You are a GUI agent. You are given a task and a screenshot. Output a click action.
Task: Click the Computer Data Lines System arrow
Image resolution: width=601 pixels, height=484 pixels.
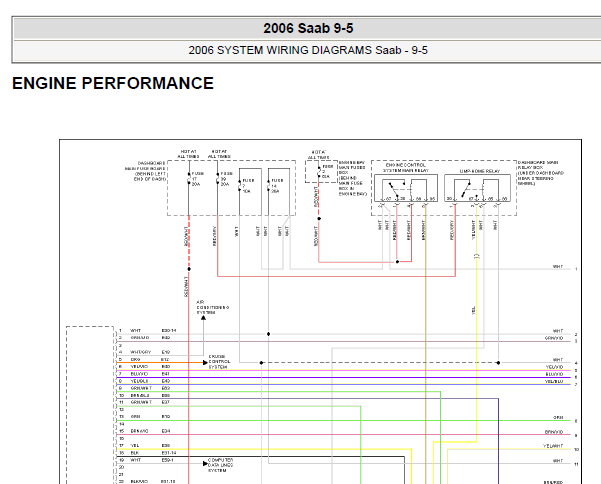click(x=205, y=464)
